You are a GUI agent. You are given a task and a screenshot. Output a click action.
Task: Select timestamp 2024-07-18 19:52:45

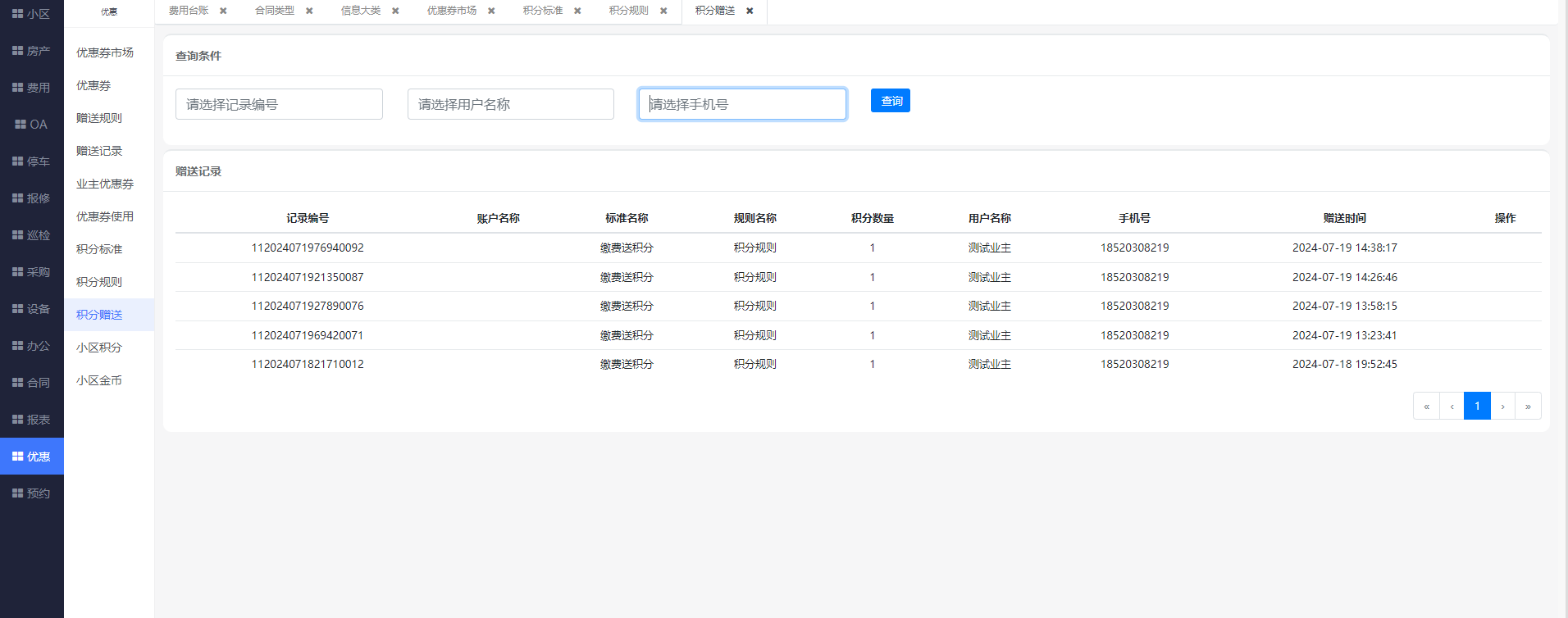pos(1345,364)
